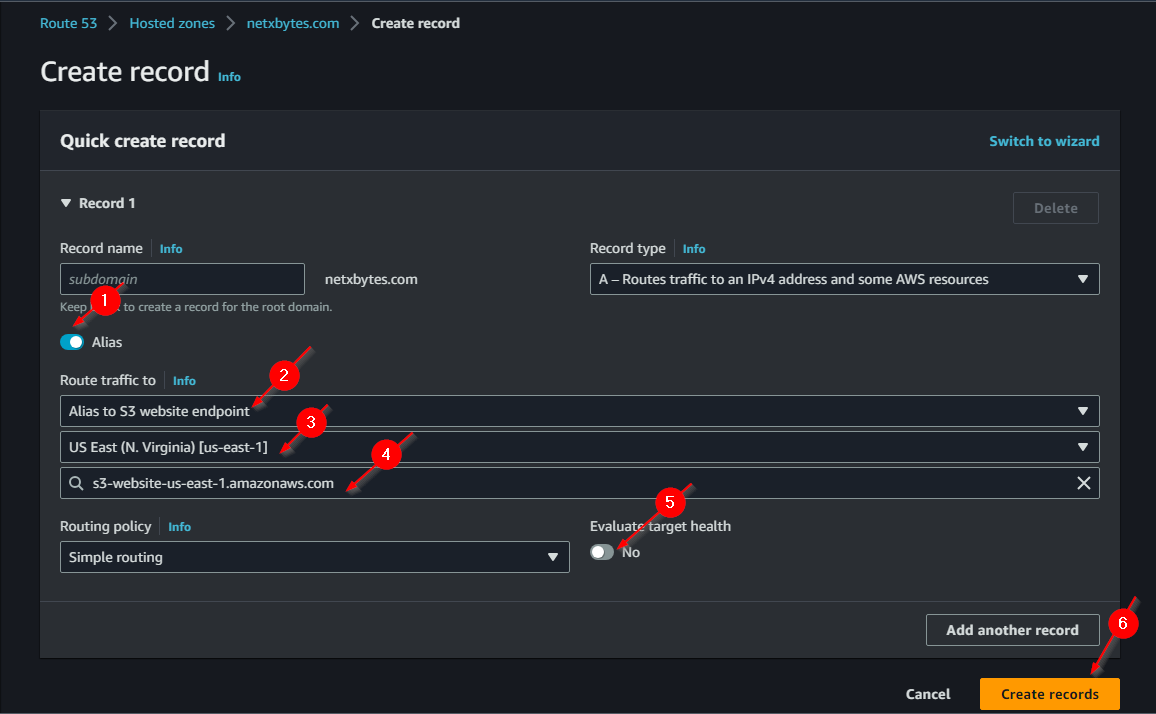Click Switch to wizard link
Viewport: 1156px width, 714px height.
tap(1044, 141)
